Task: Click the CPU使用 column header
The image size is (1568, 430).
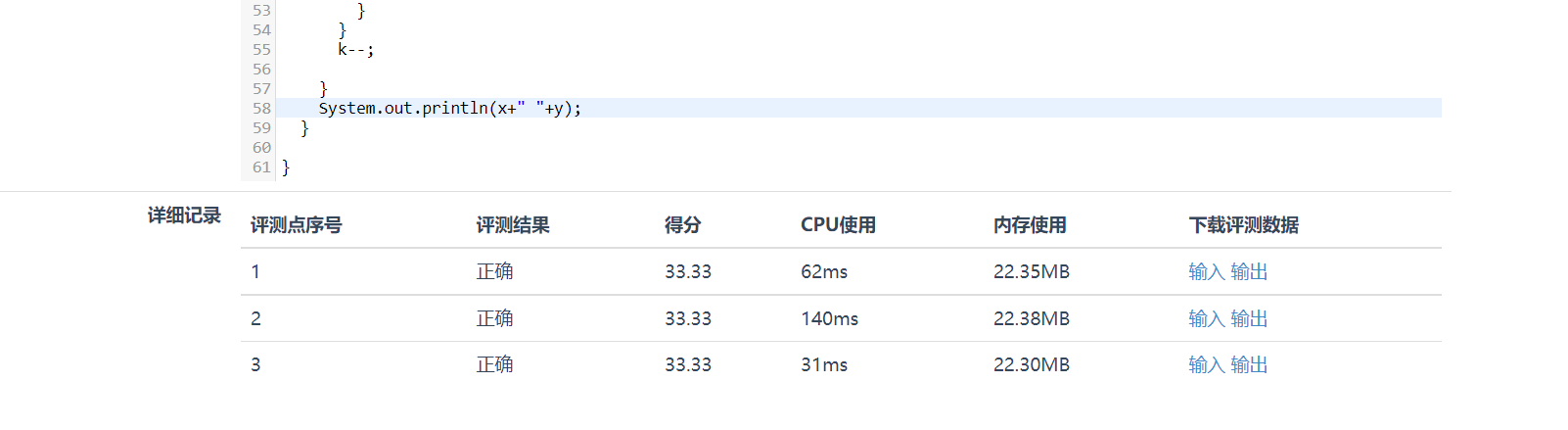Action: click(x=838, y=225)
